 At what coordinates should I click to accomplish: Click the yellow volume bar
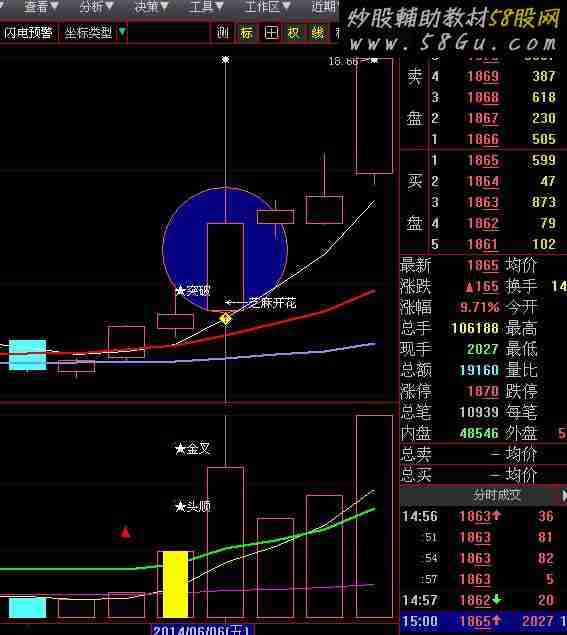175,584
